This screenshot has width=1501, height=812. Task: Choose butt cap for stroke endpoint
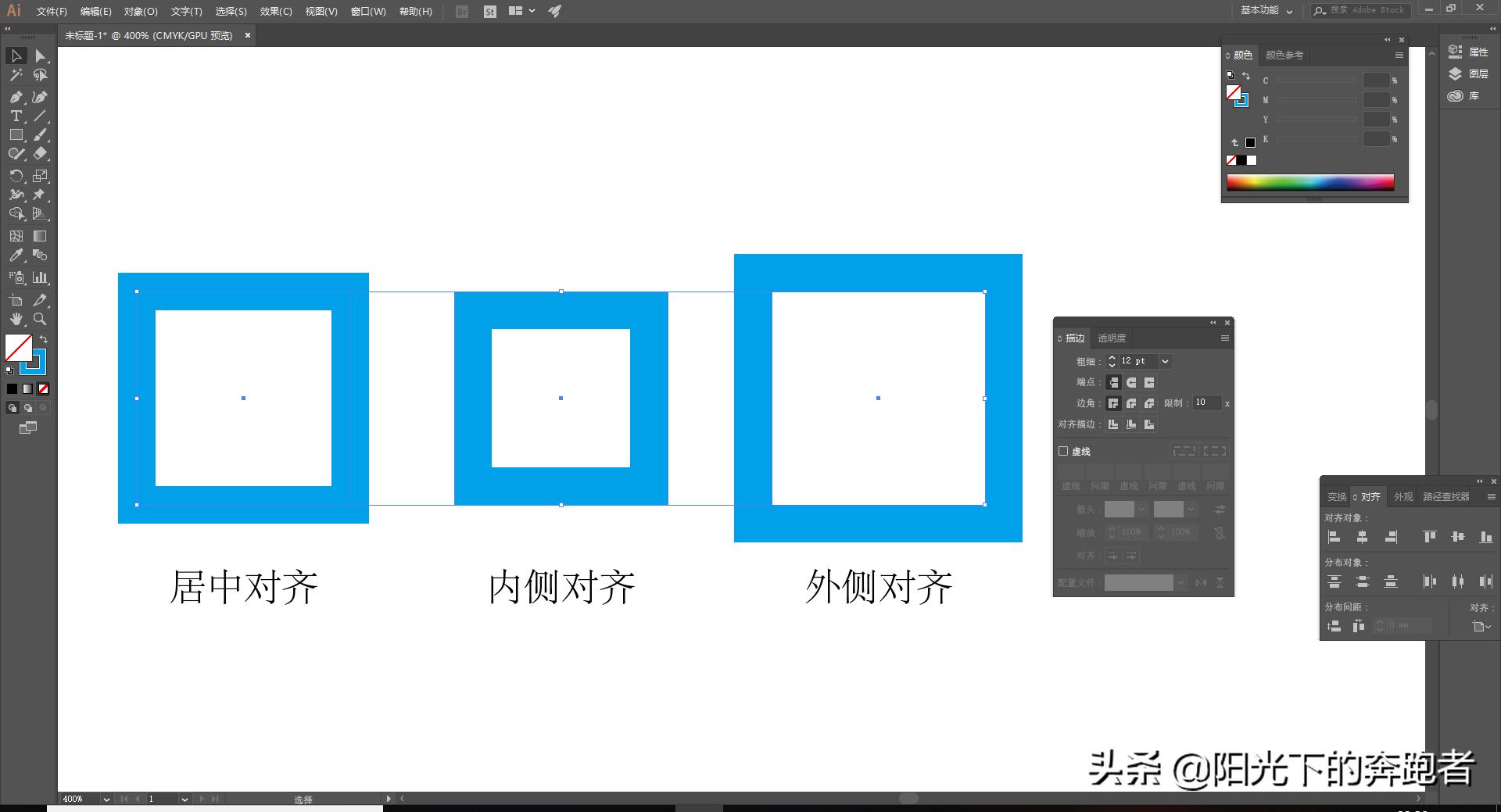click(1113, 382)
